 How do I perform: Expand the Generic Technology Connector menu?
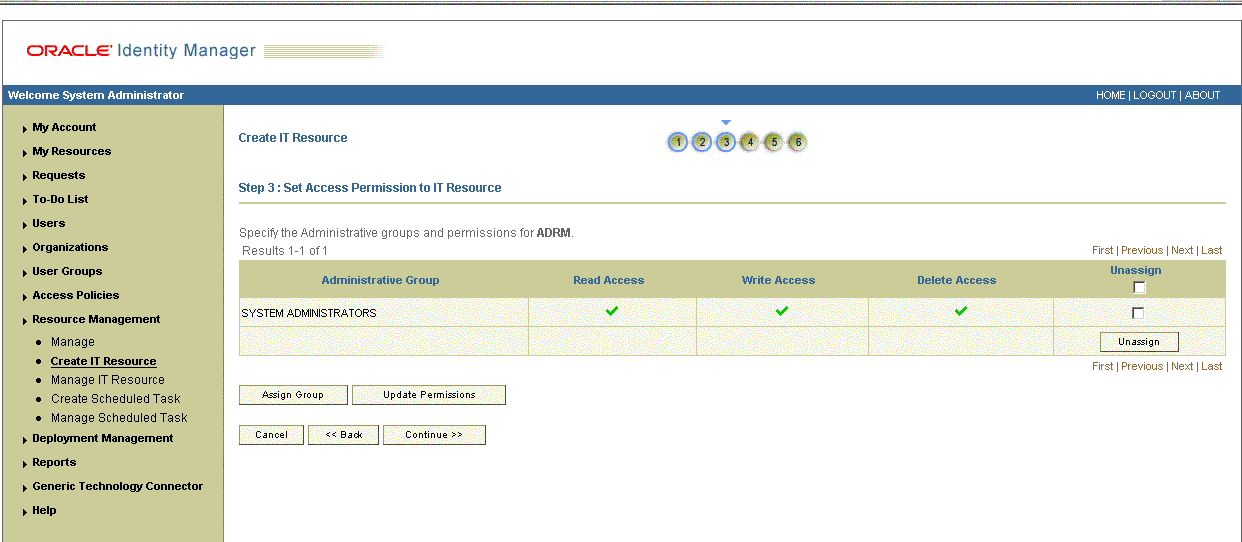[117, 487]
